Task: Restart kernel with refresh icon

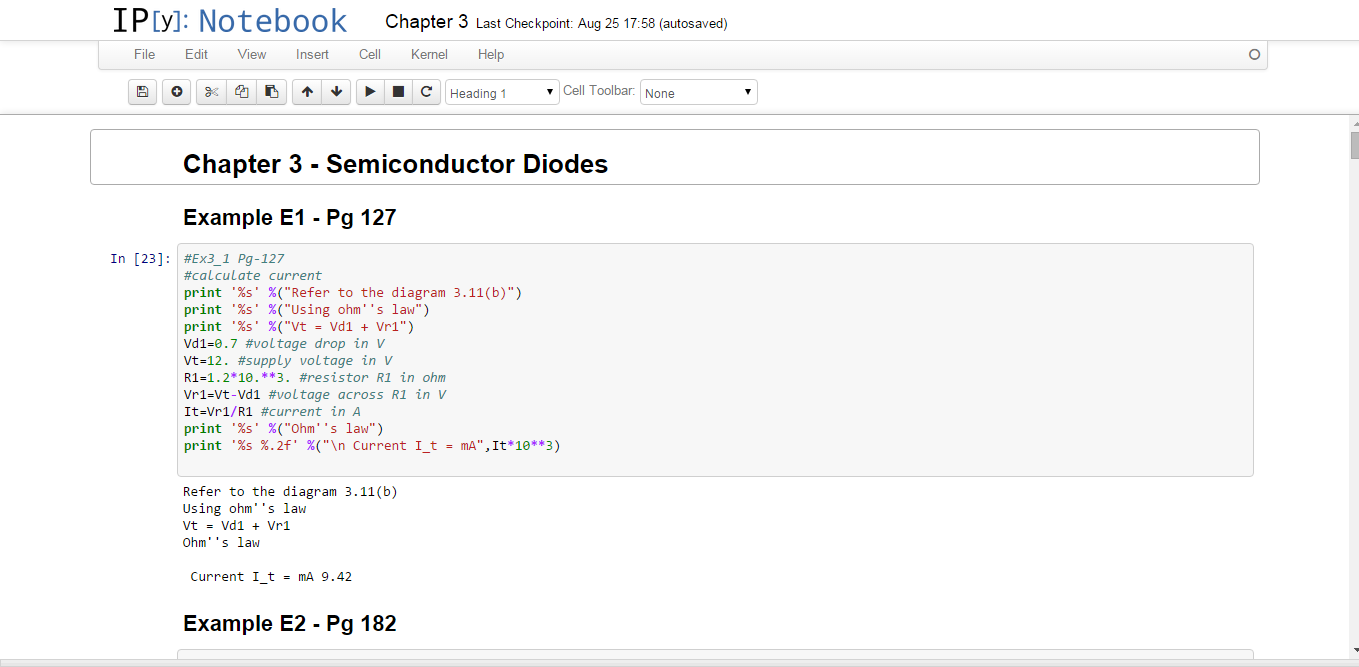Action: click(426, 92)
